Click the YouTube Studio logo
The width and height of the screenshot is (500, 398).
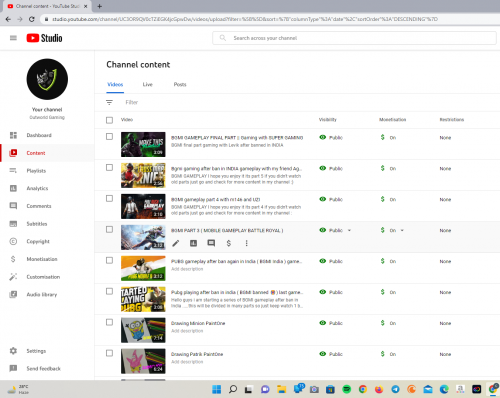44,38
